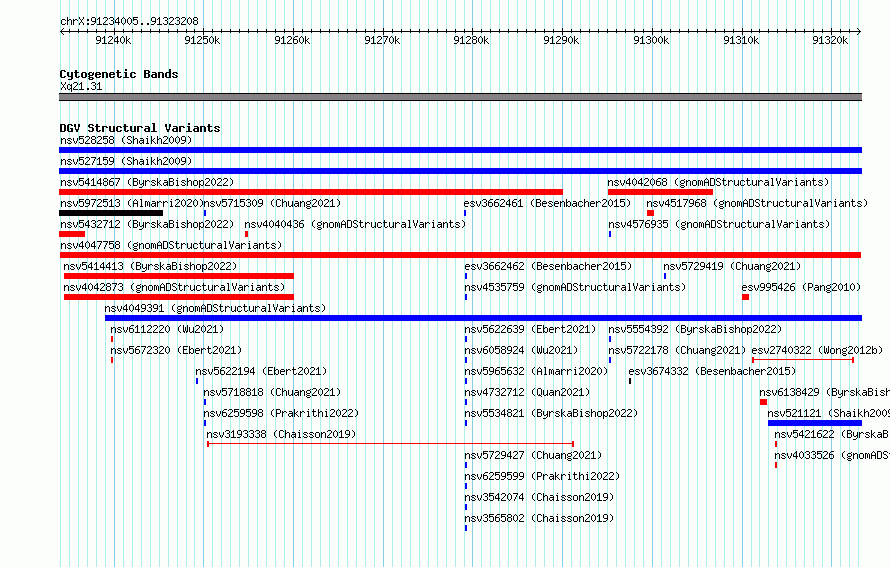Click the thin red line under esv2740322
Image resolution: width=890 pixels, height=567 pixels.
coord(803,360)
